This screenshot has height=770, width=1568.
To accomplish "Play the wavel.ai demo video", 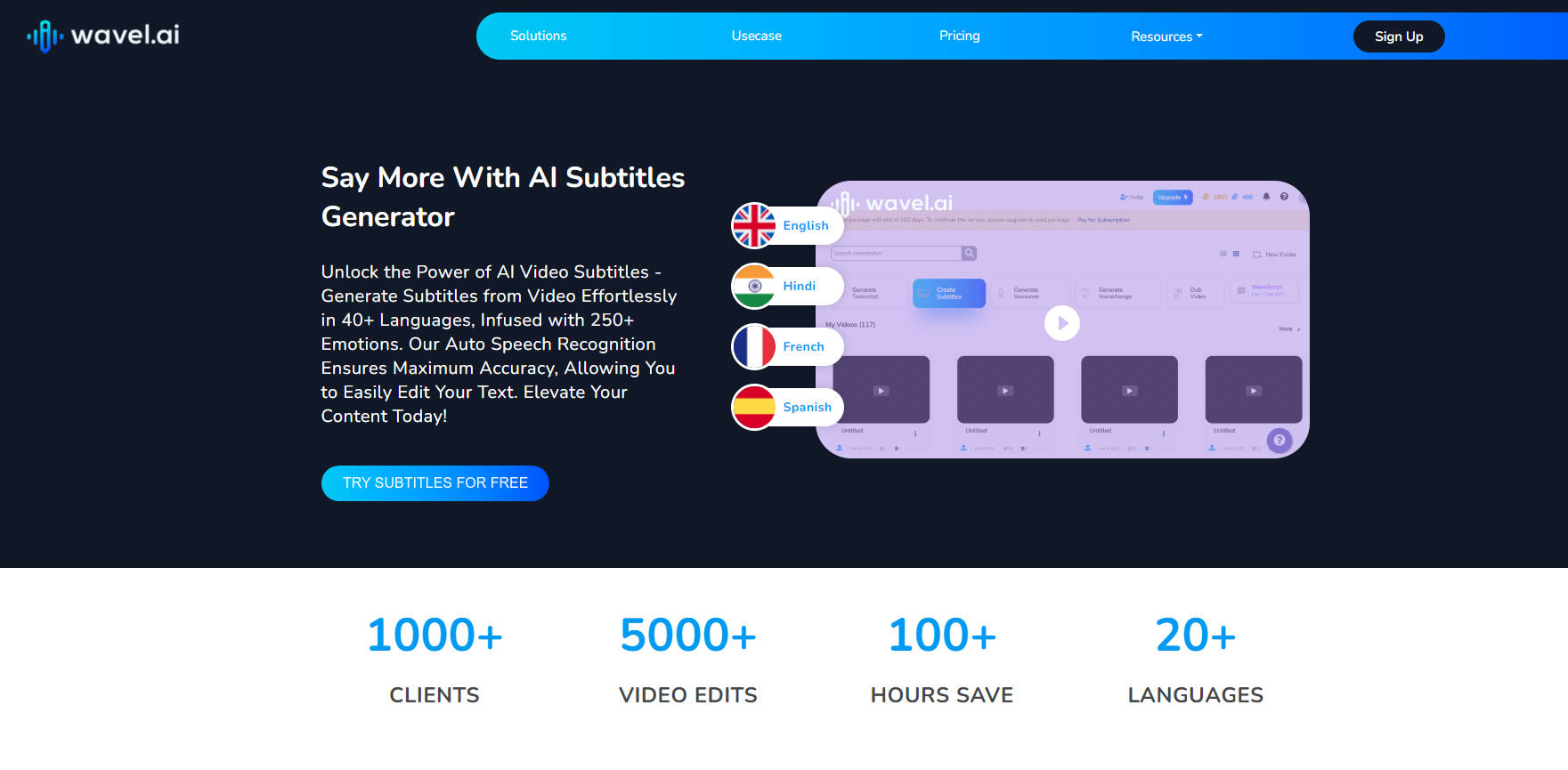I will coord(1062,323).
